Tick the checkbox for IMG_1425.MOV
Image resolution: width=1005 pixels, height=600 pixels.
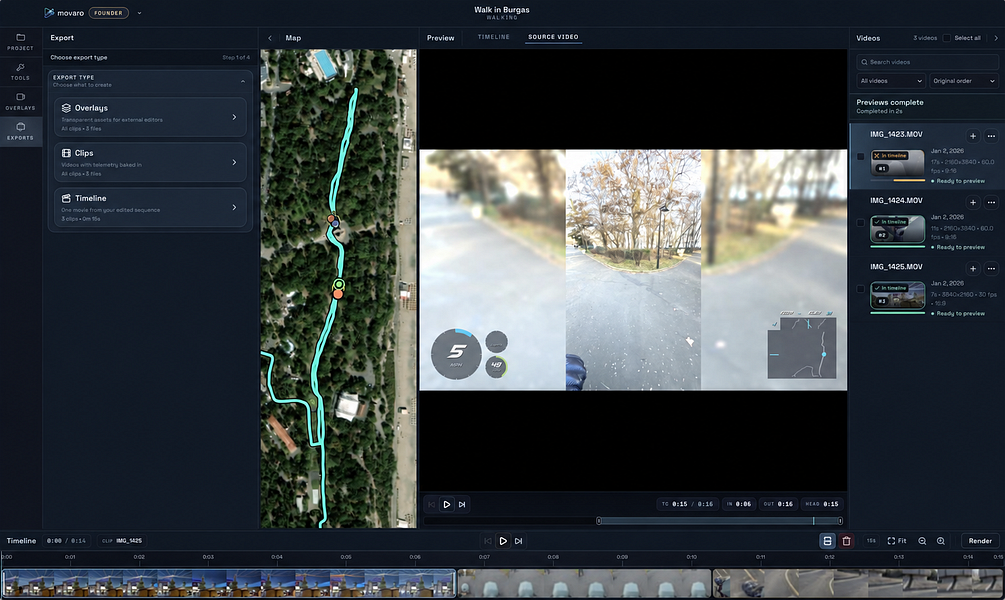860,288
